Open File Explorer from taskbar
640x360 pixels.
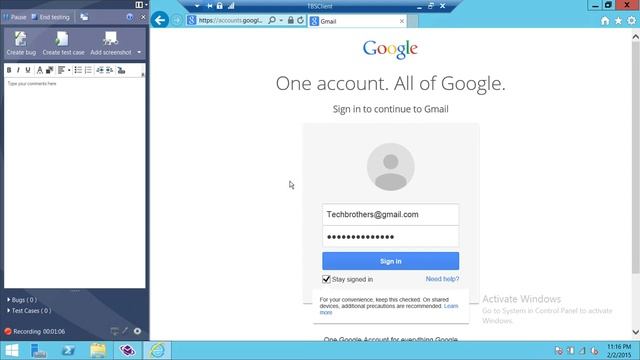(98, 351)
